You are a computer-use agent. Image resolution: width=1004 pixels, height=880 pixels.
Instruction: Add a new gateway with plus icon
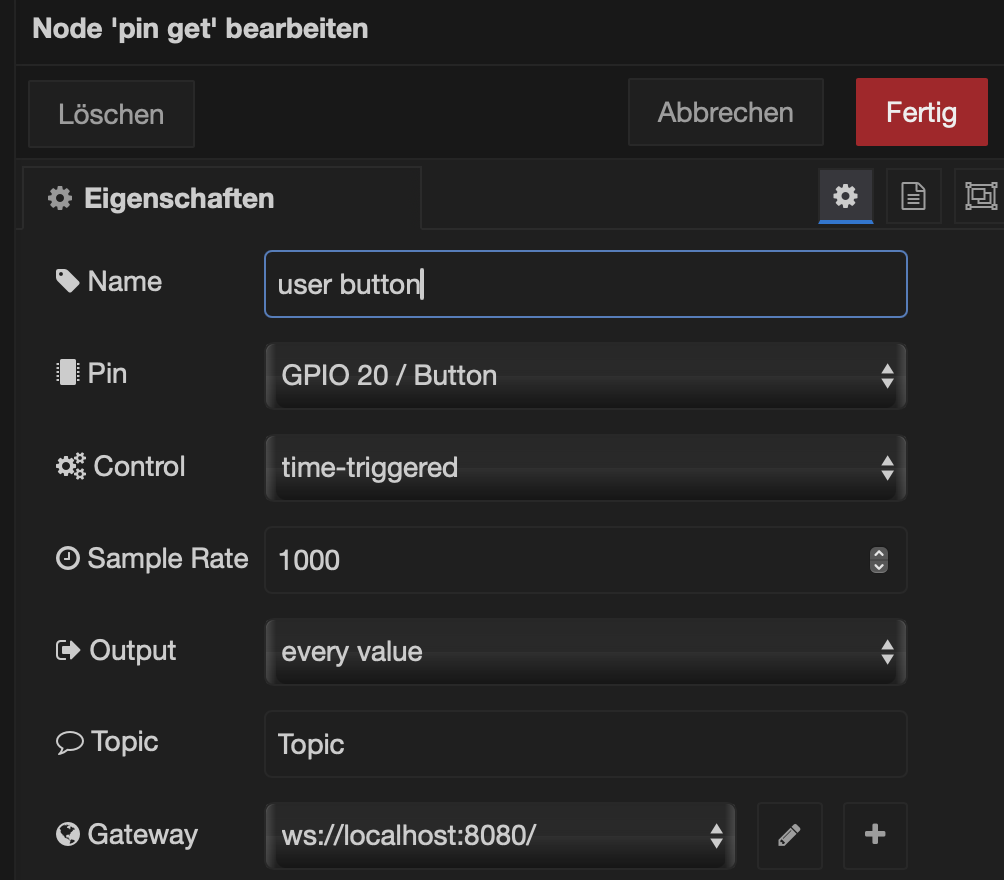(875, 835)
